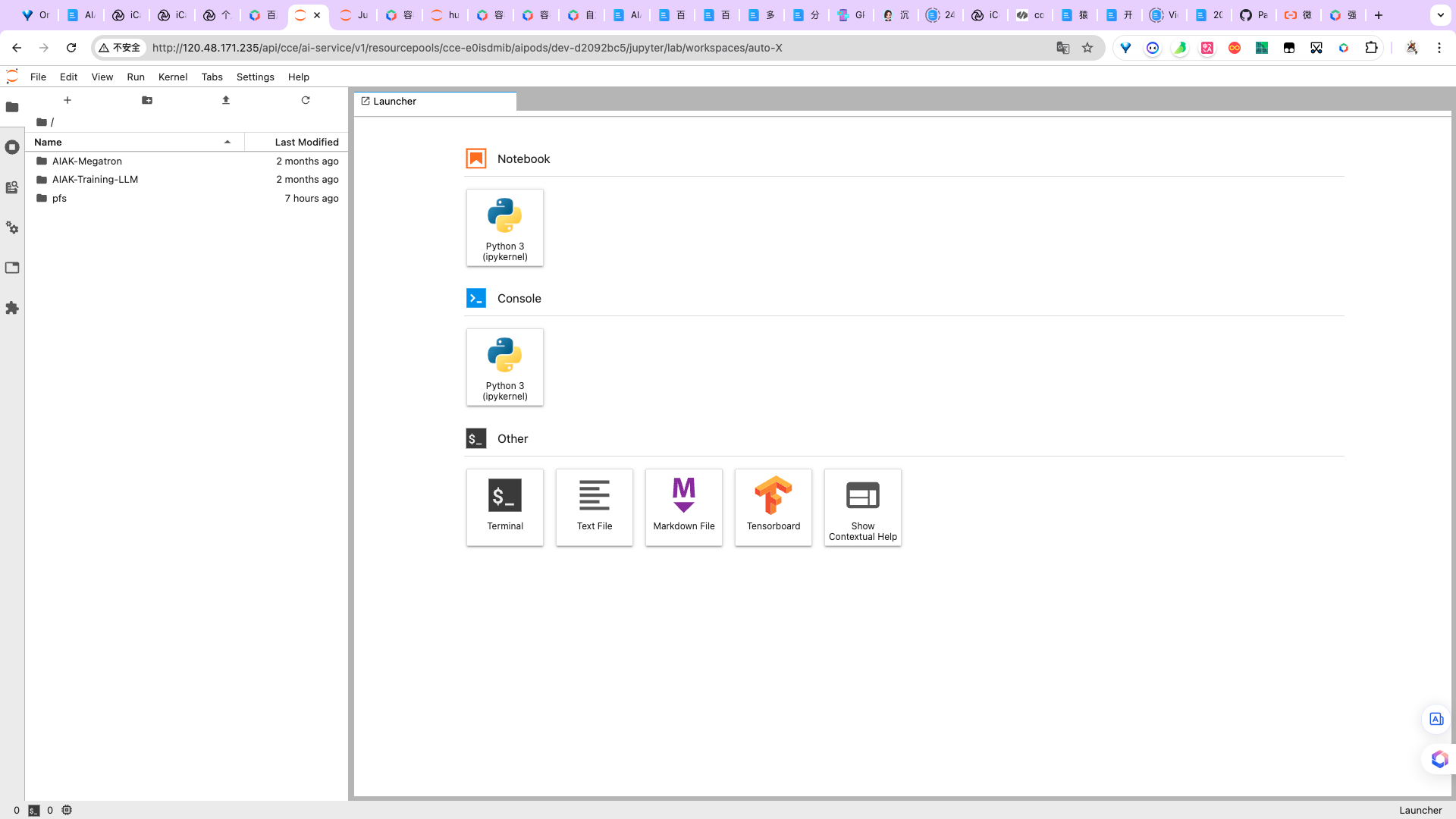Click the terminal count status bar icon
The height and width of the screenshot is (819, 1456).
34,810
